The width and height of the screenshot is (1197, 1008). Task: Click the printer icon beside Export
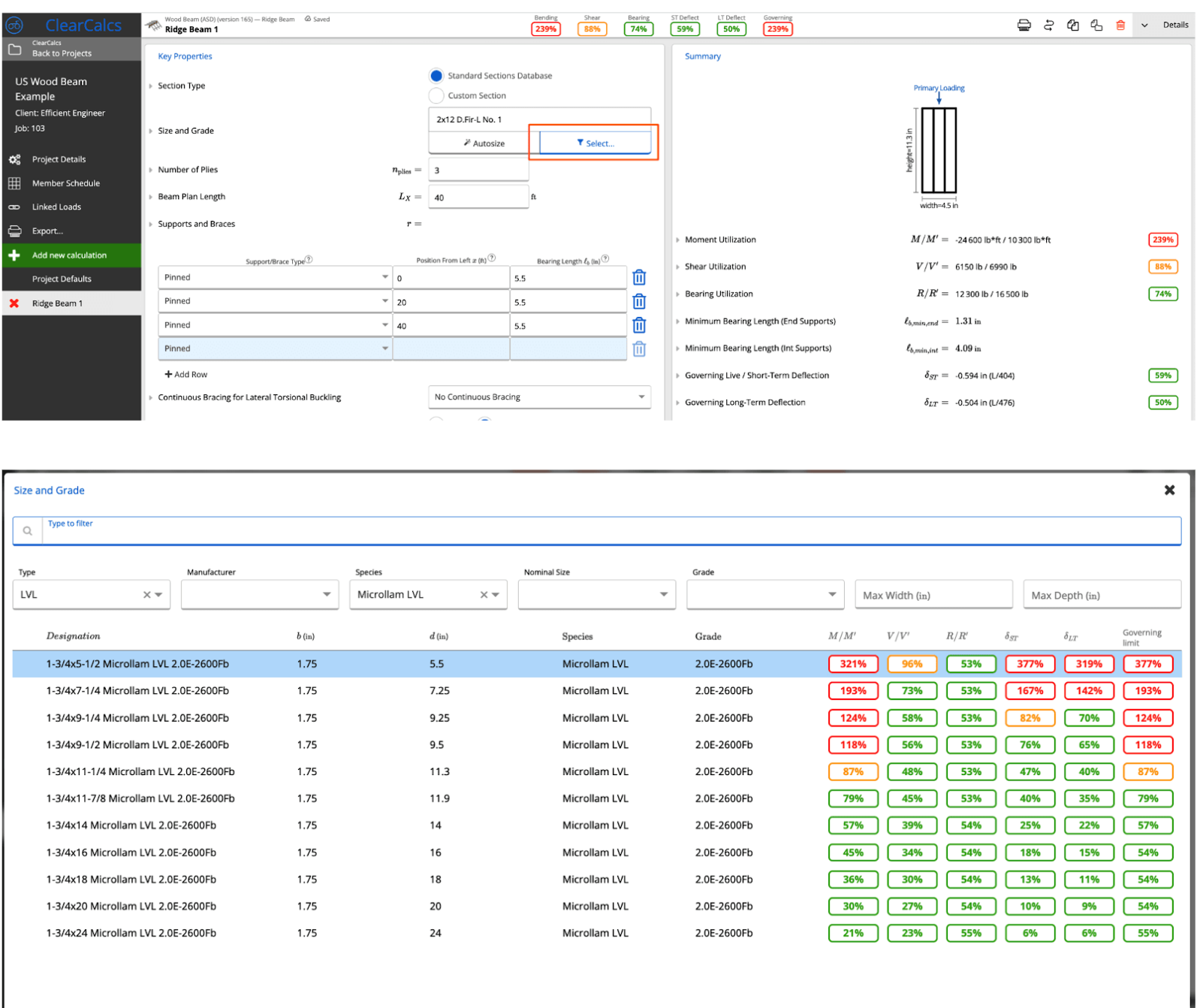(x=14, y=231)
